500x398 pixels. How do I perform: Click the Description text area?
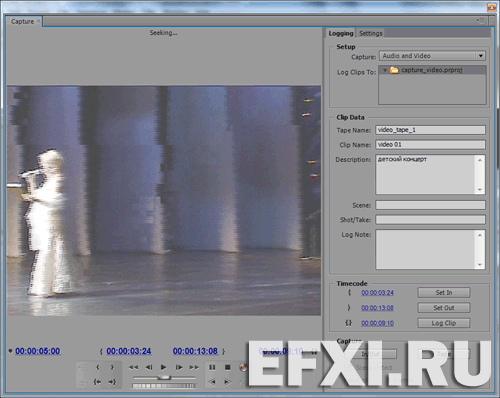tap(426, 174)
